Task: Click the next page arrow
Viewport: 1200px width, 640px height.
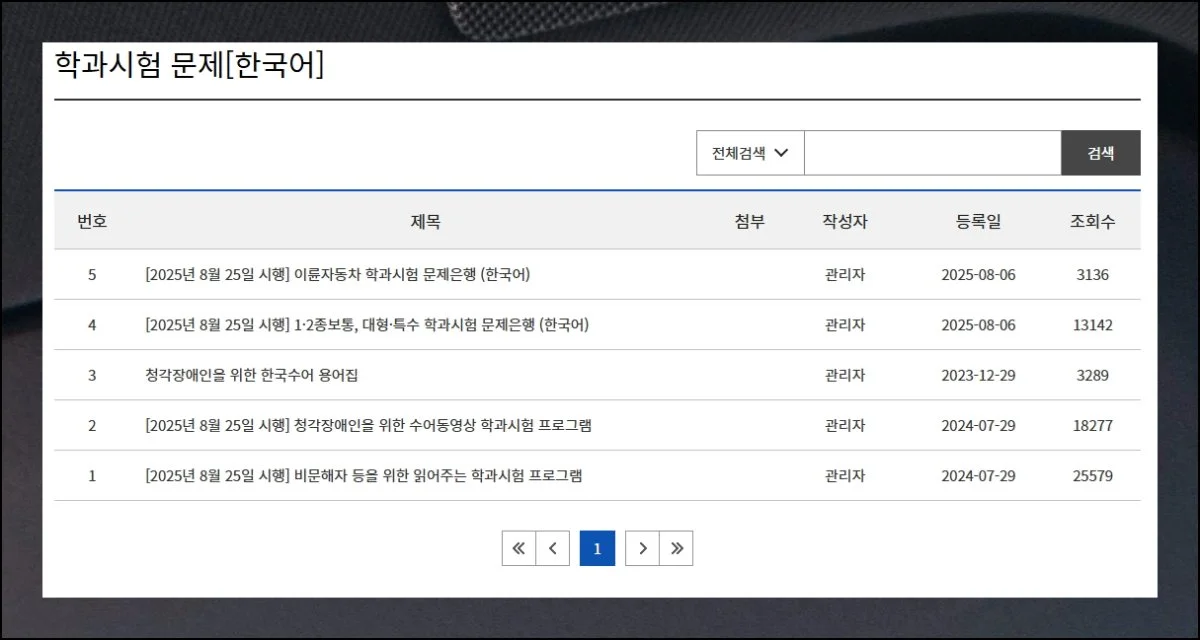Action: pyautogui.click(x=642, y=548)
